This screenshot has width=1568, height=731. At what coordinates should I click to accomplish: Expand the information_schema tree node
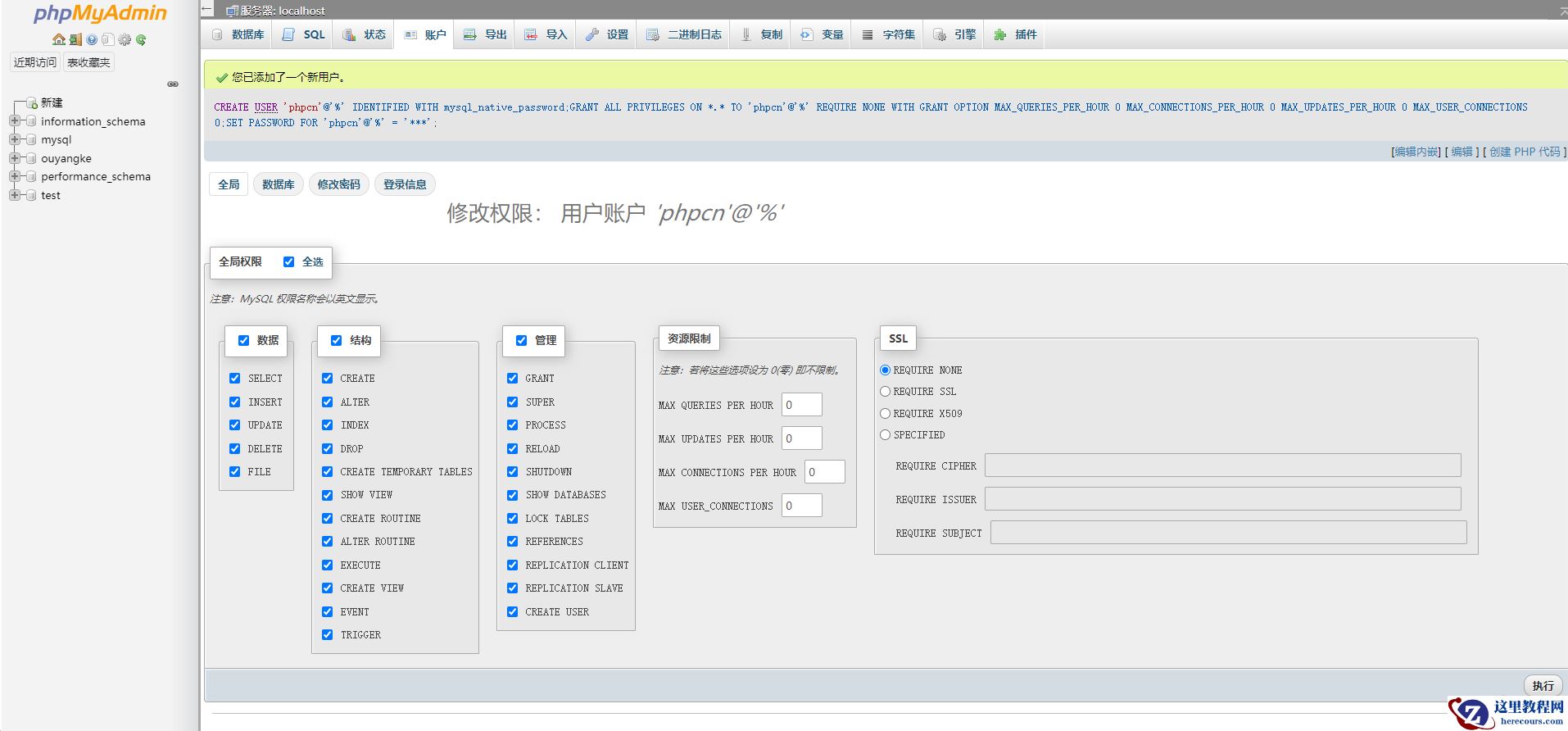[x=15, y=121]
